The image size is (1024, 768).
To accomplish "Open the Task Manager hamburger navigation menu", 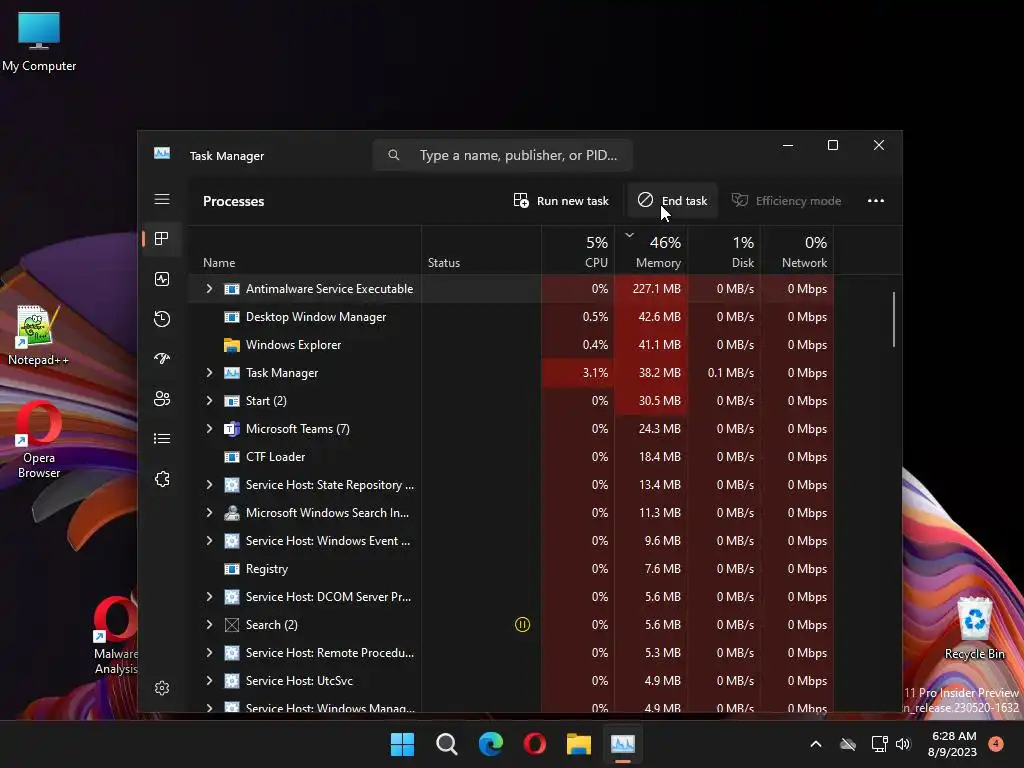I will pos(162,199).
